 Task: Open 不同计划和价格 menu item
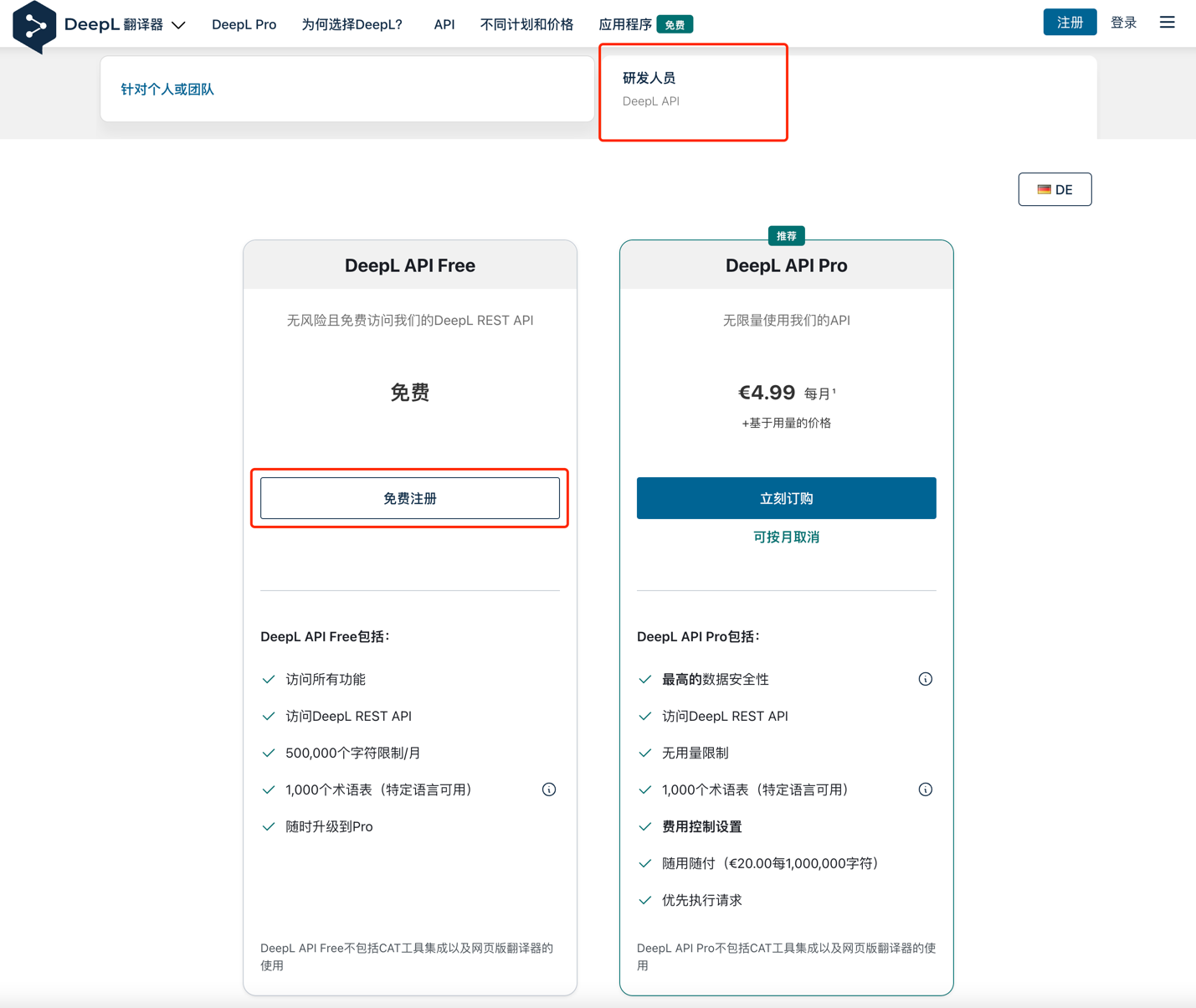(526, 24)
